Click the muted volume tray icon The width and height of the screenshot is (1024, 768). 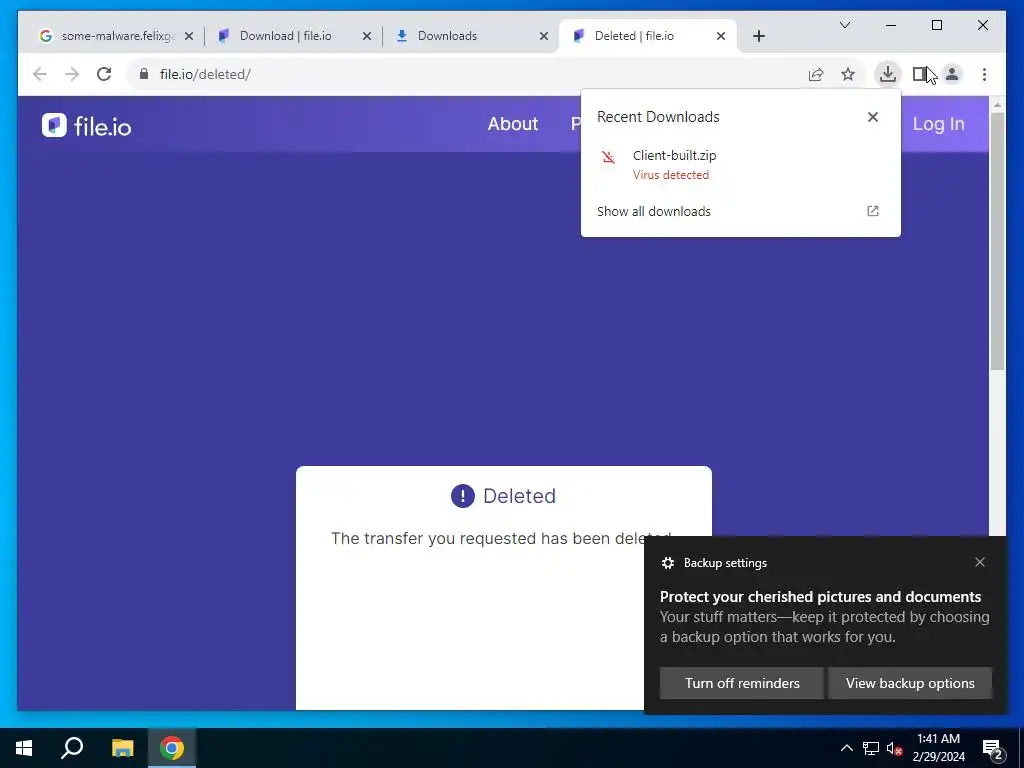[894, 748]
